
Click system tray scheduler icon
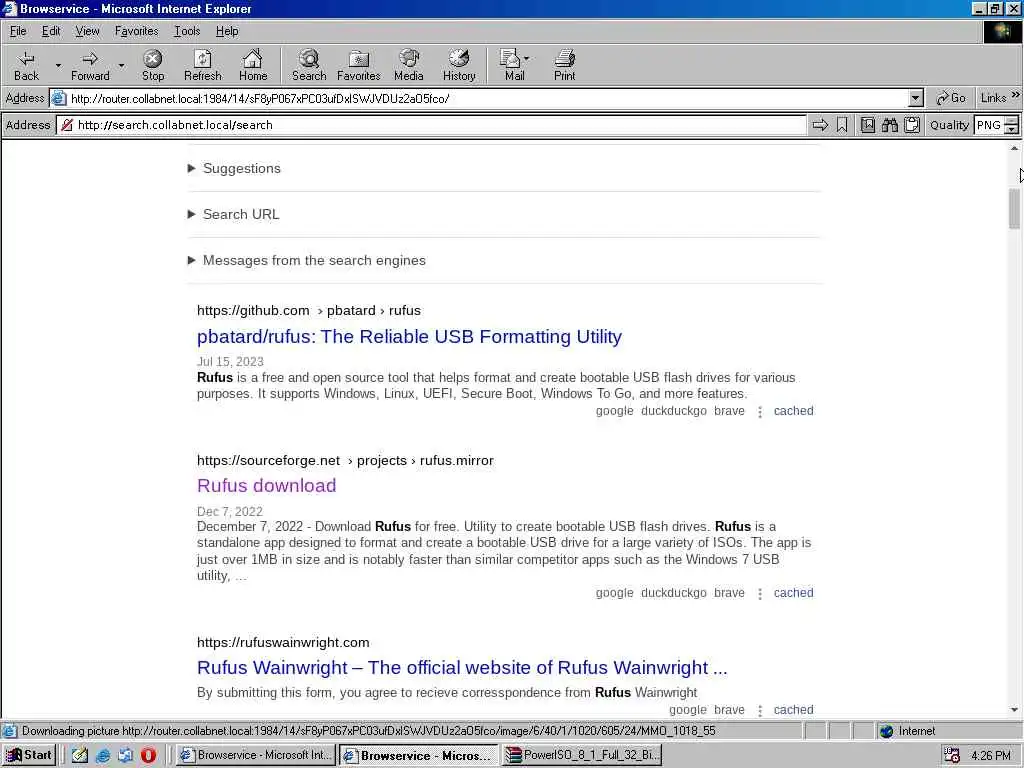click(x=952, y=756)
